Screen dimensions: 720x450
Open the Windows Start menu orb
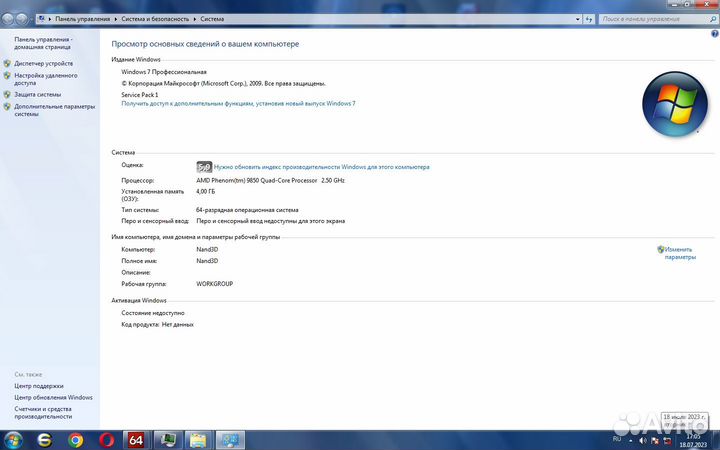(12, 440)
